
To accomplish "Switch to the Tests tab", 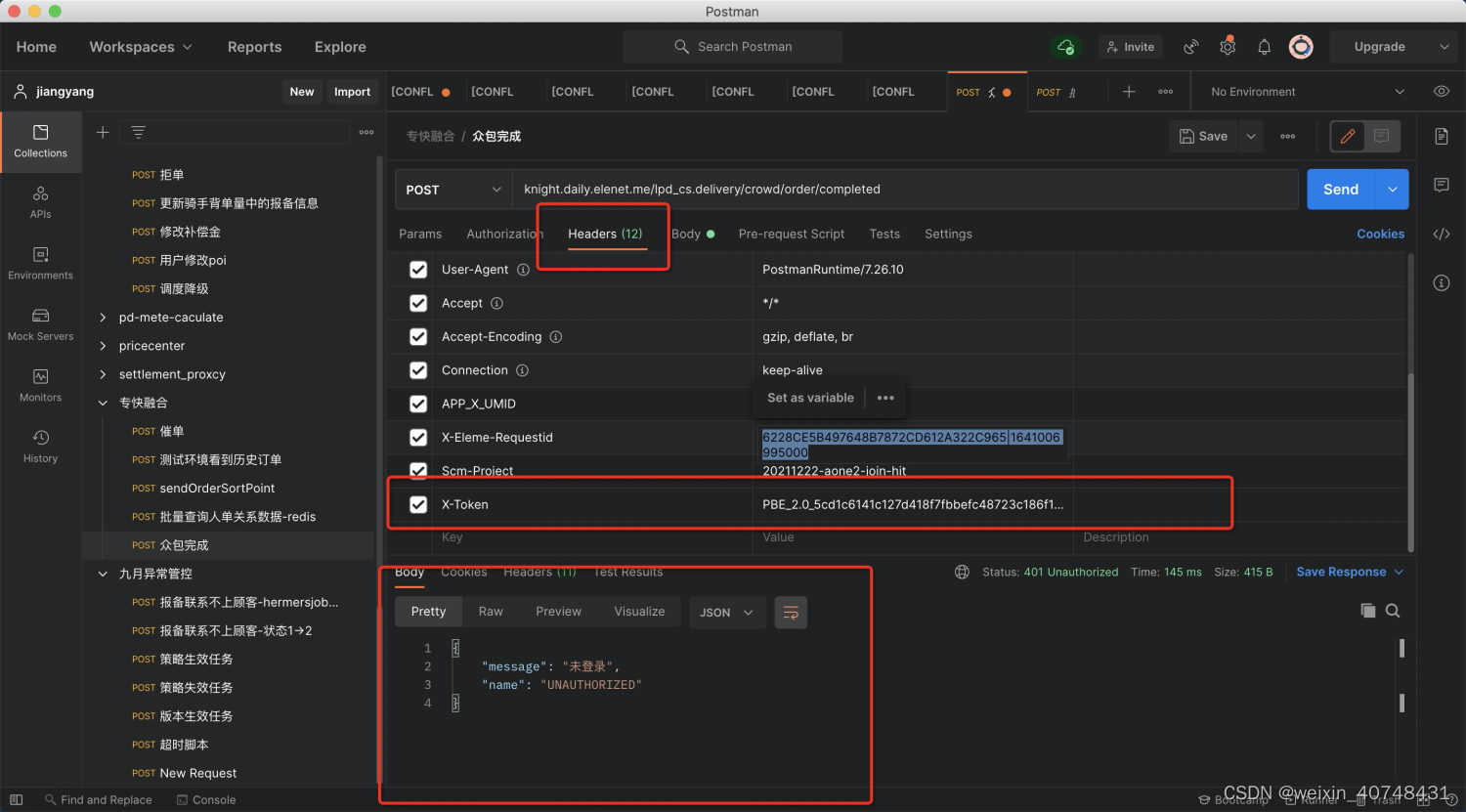I will tap(884, 234).
